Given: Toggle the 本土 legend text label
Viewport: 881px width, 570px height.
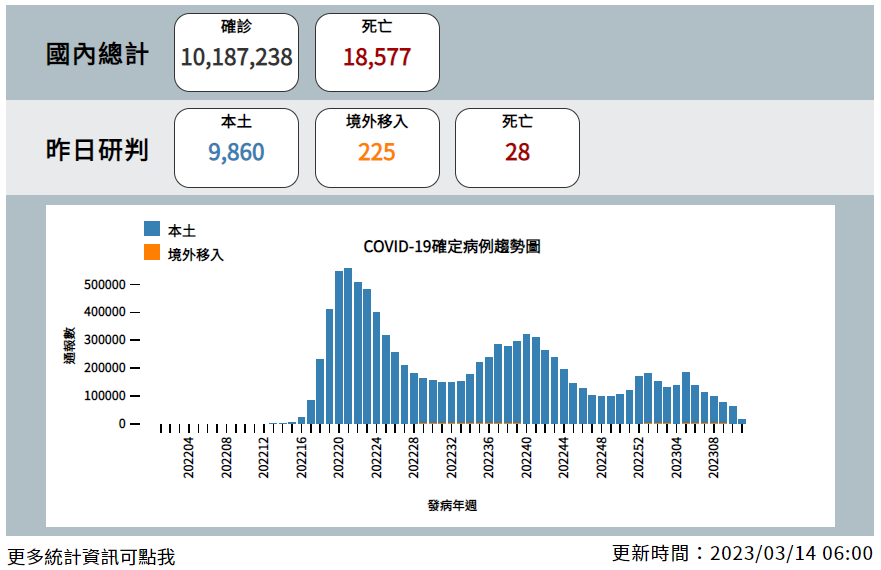Looking at the screenshot, I should tap(182, 230).
